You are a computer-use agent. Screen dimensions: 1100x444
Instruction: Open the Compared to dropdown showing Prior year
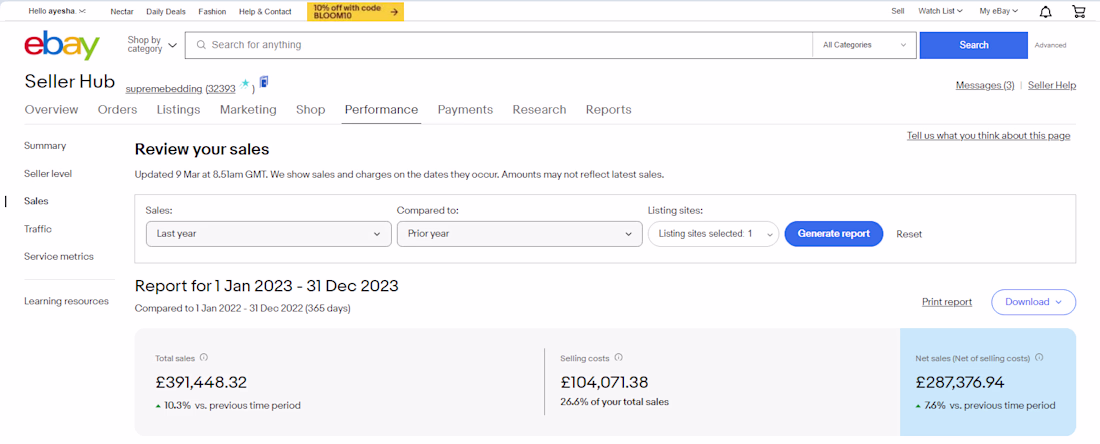click(x=520, y=234)
